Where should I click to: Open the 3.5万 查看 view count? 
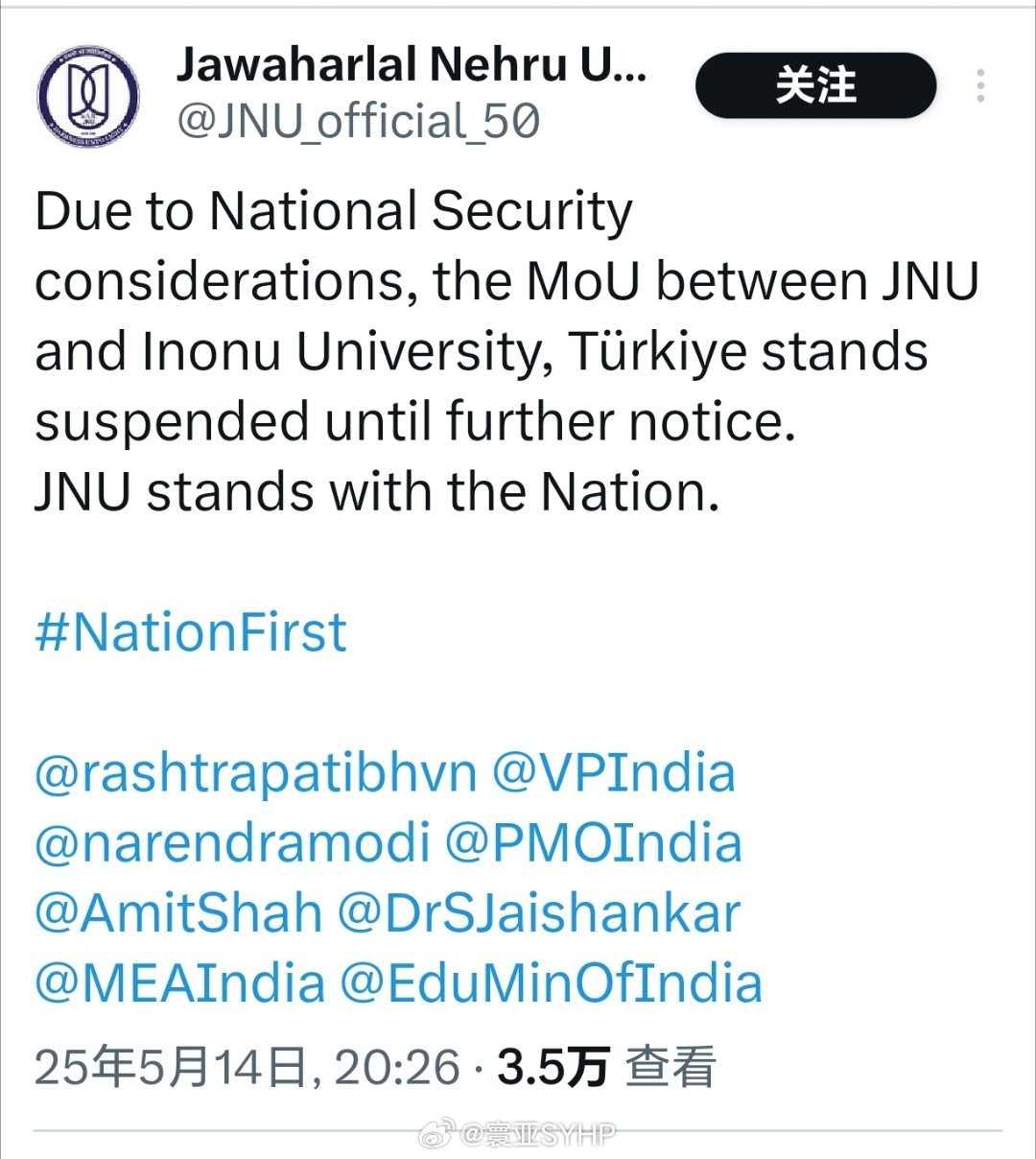[606, 1067]
